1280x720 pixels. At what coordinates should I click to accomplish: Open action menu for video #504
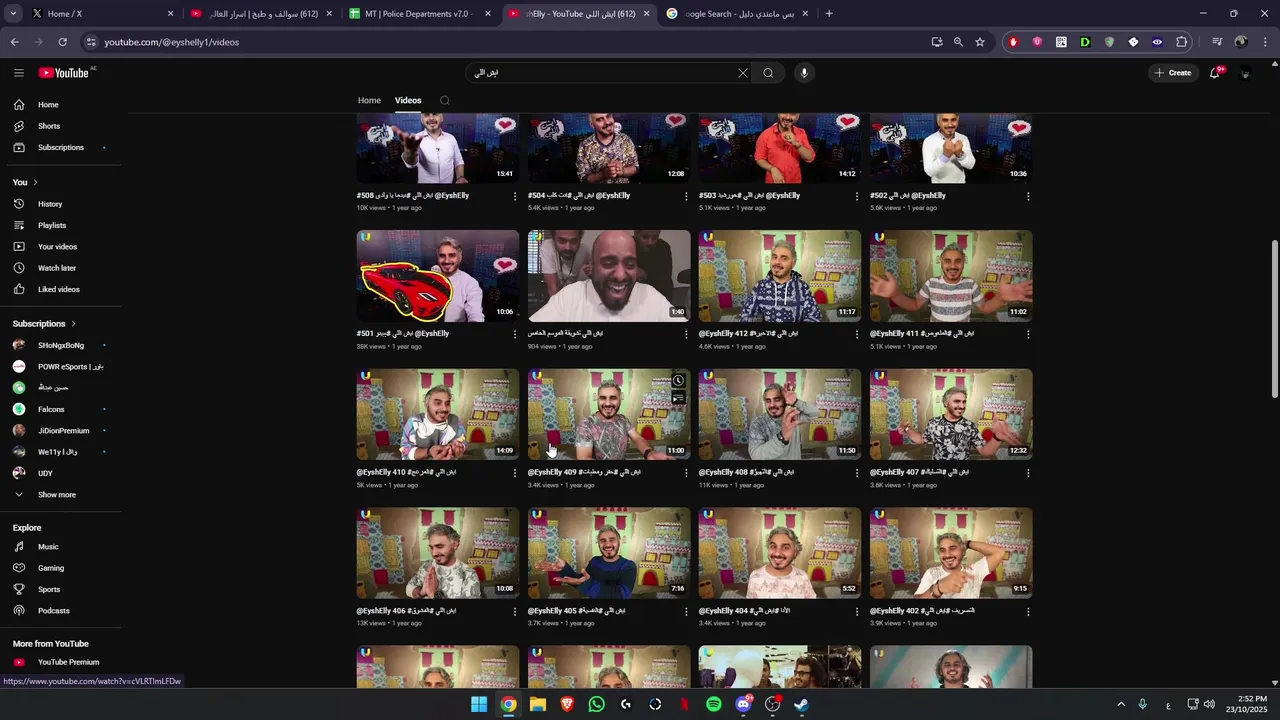[x=686, y=196]
